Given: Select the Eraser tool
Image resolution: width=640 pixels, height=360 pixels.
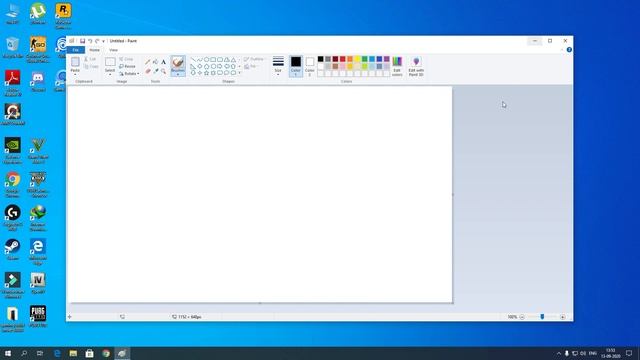Looking at the screenshot, I should (148, 71).
